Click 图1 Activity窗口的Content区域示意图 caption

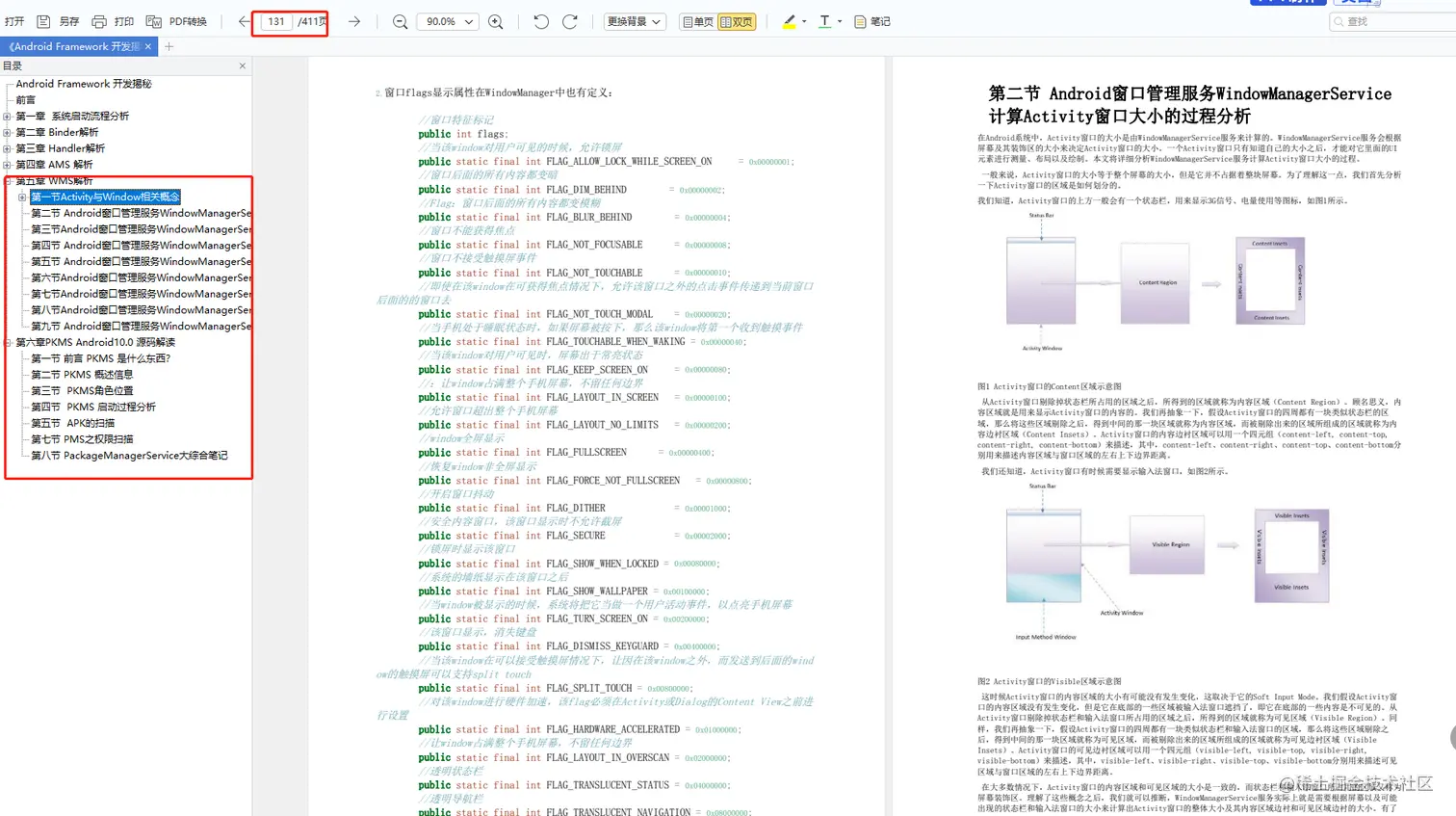(x=1050, y=386)
